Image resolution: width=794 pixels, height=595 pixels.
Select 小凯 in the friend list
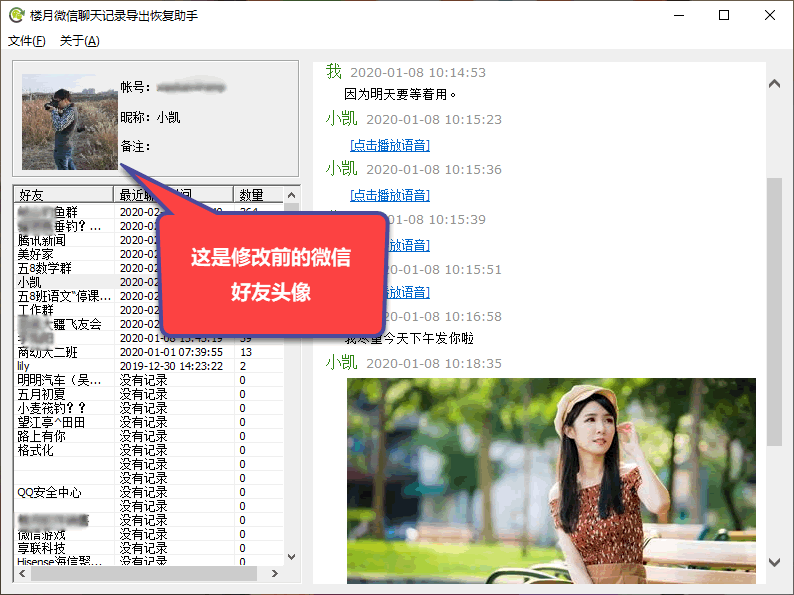pos(29,282)
